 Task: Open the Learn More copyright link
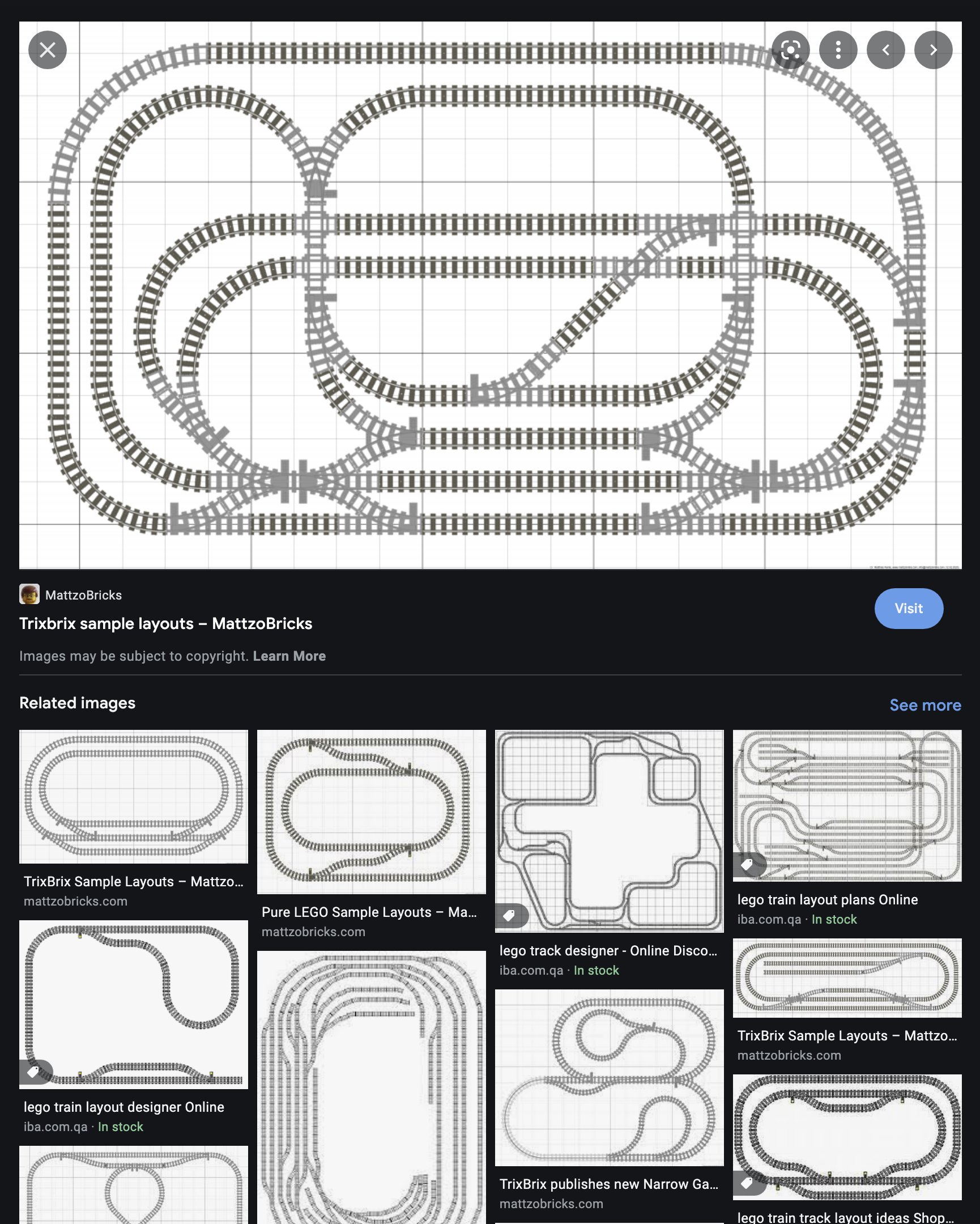(x=289, y=656)
